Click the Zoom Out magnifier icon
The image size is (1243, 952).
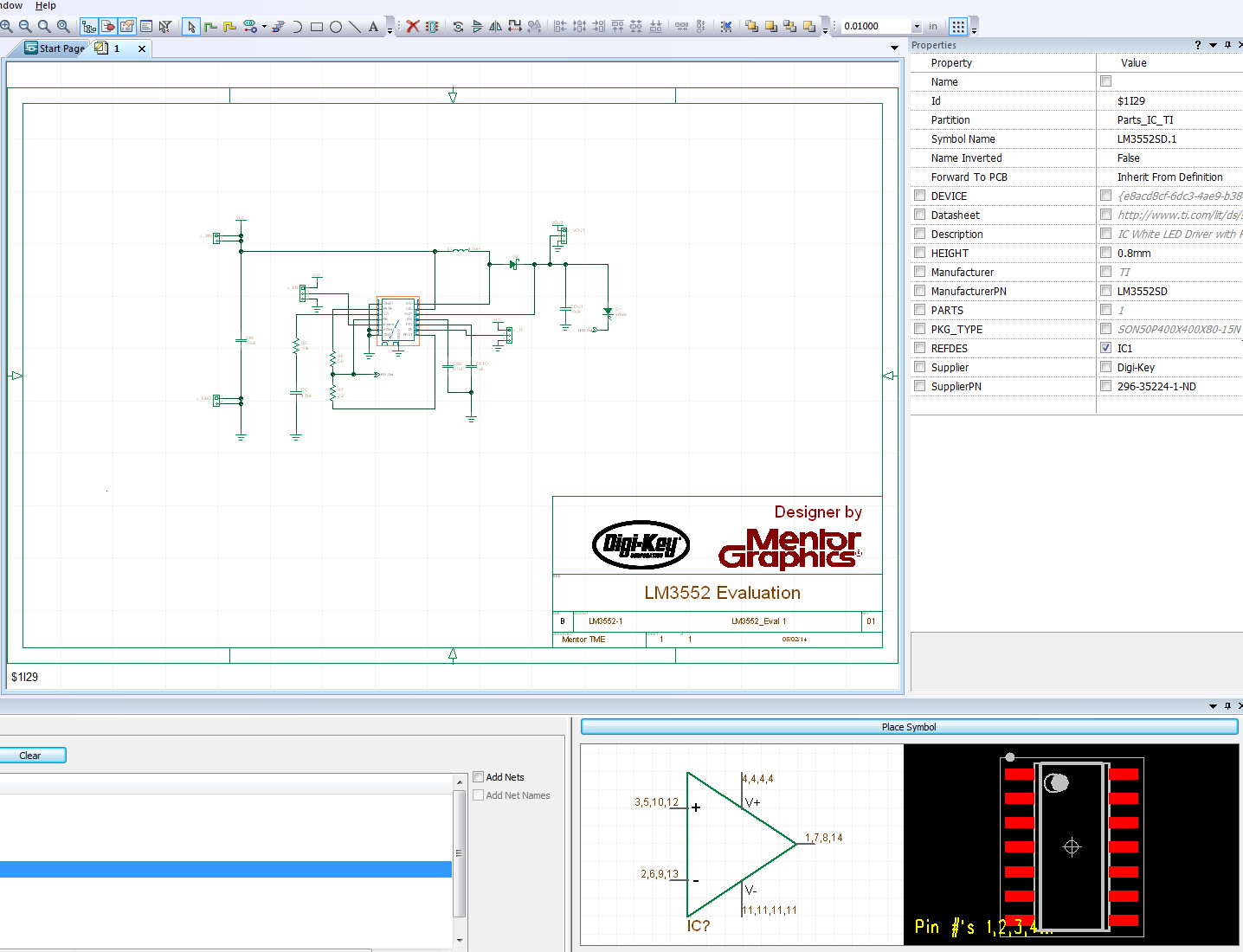(x=25, y=27)
